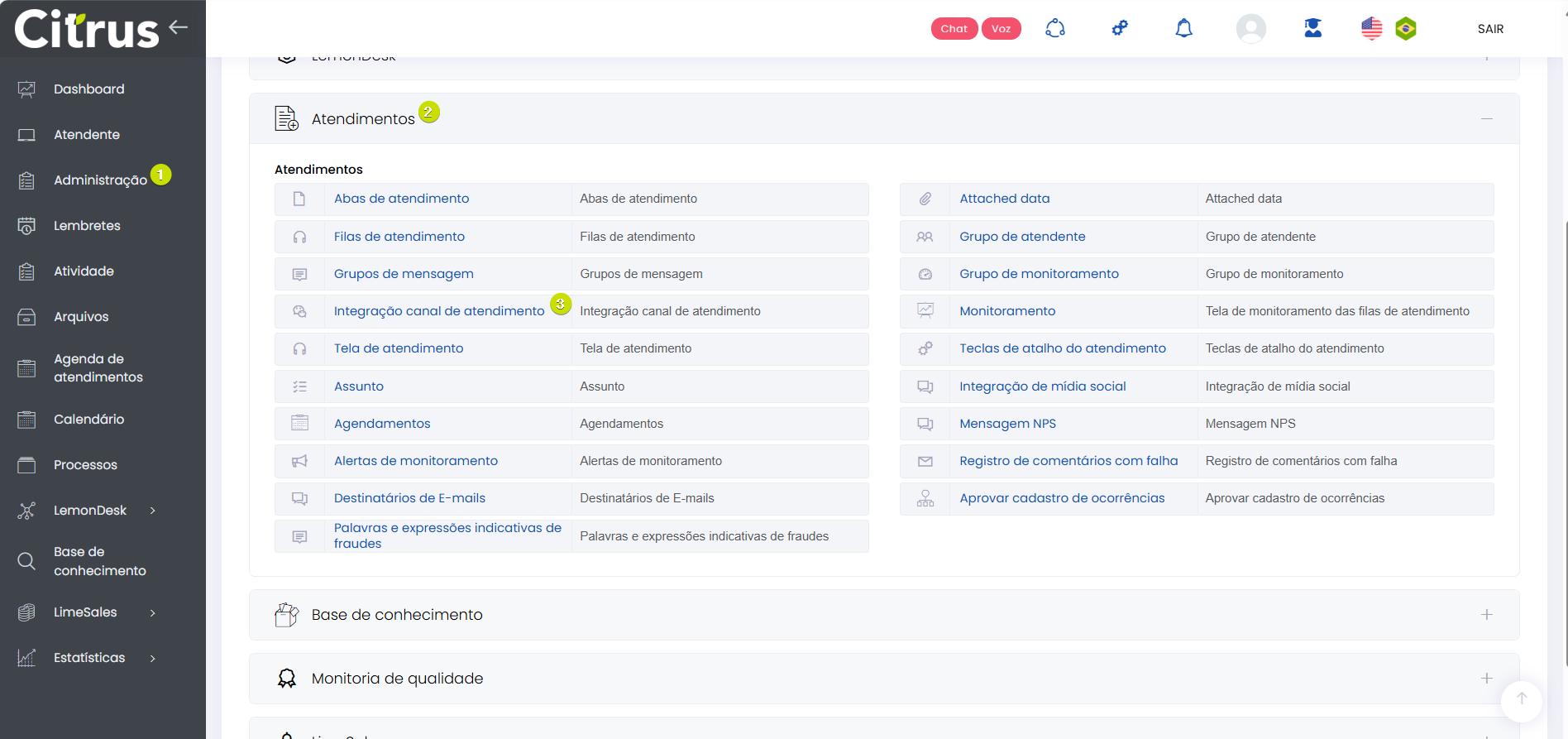Screen dimensions: 1568x739
Task: Open Integração canal de atendimento link
Action: pyautogui.click(x=438, y=311)
